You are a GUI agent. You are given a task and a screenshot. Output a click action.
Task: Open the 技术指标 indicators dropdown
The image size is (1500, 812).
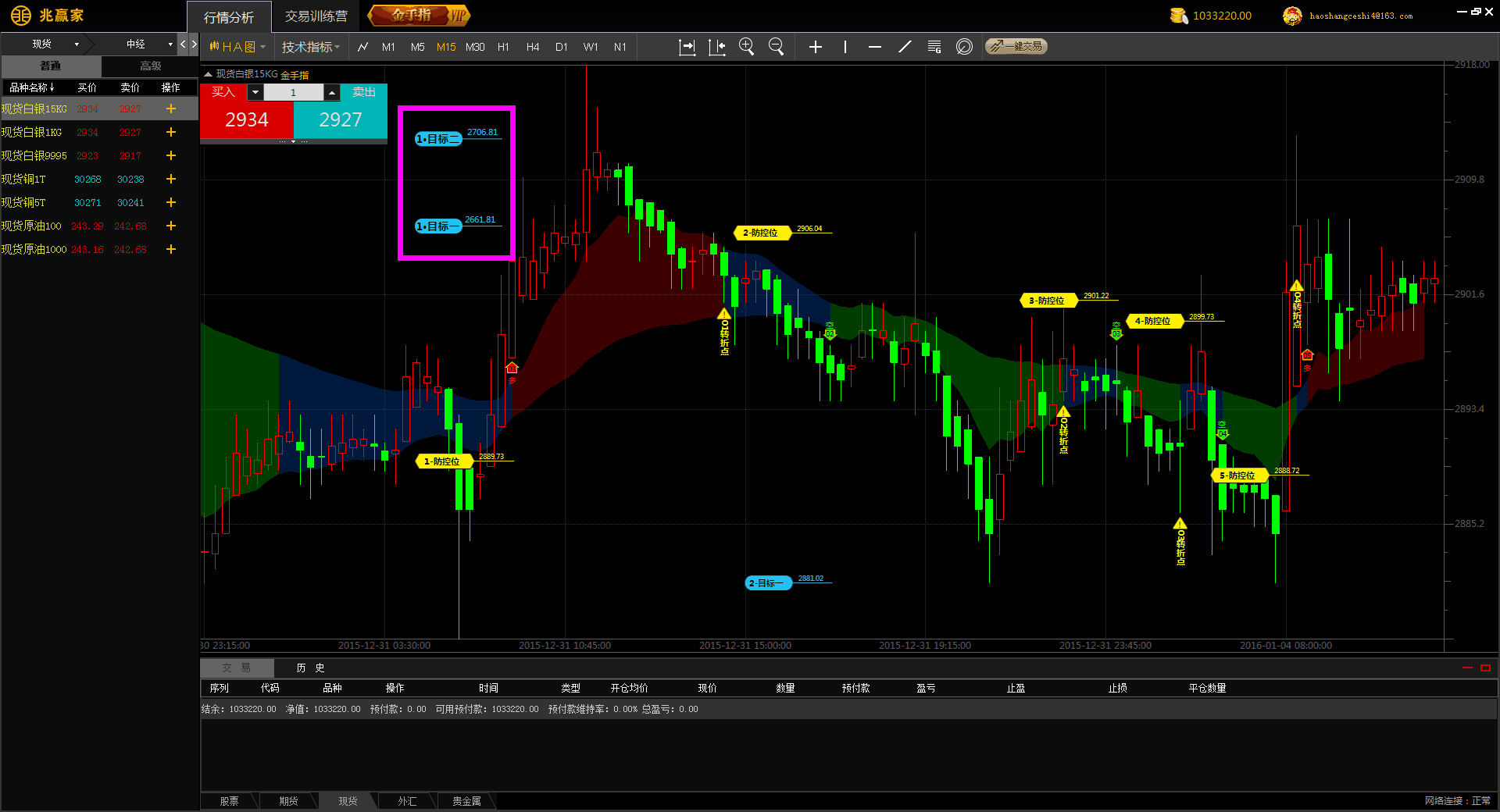point(311,47)
